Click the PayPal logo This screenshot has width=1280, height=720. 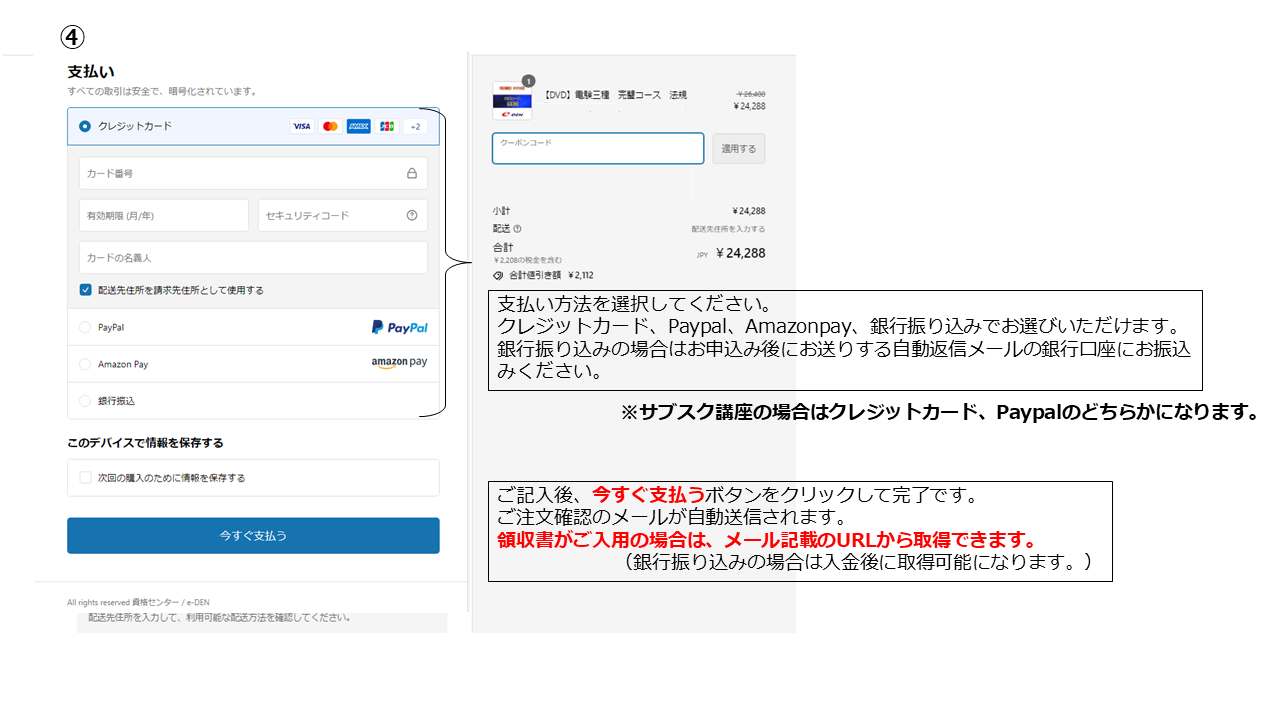399,327
